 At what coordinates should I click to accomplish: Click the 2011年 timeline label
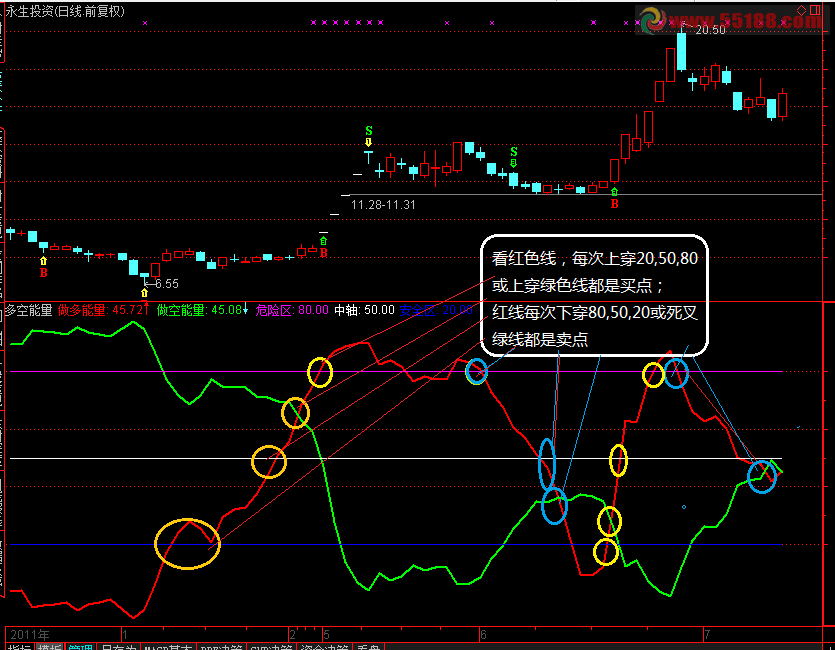[30, 635]
